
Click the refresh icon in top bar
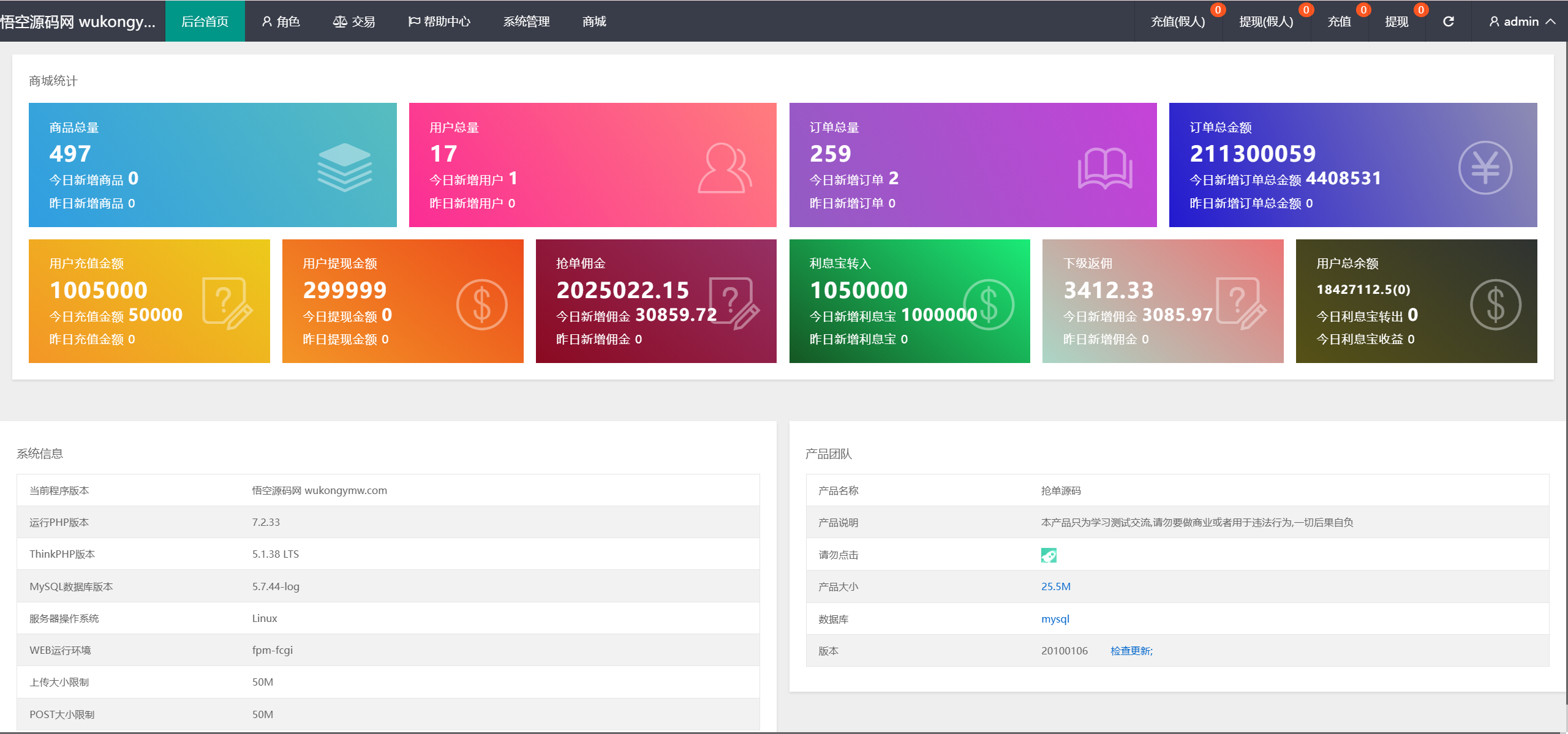[x=1448, y=21]
